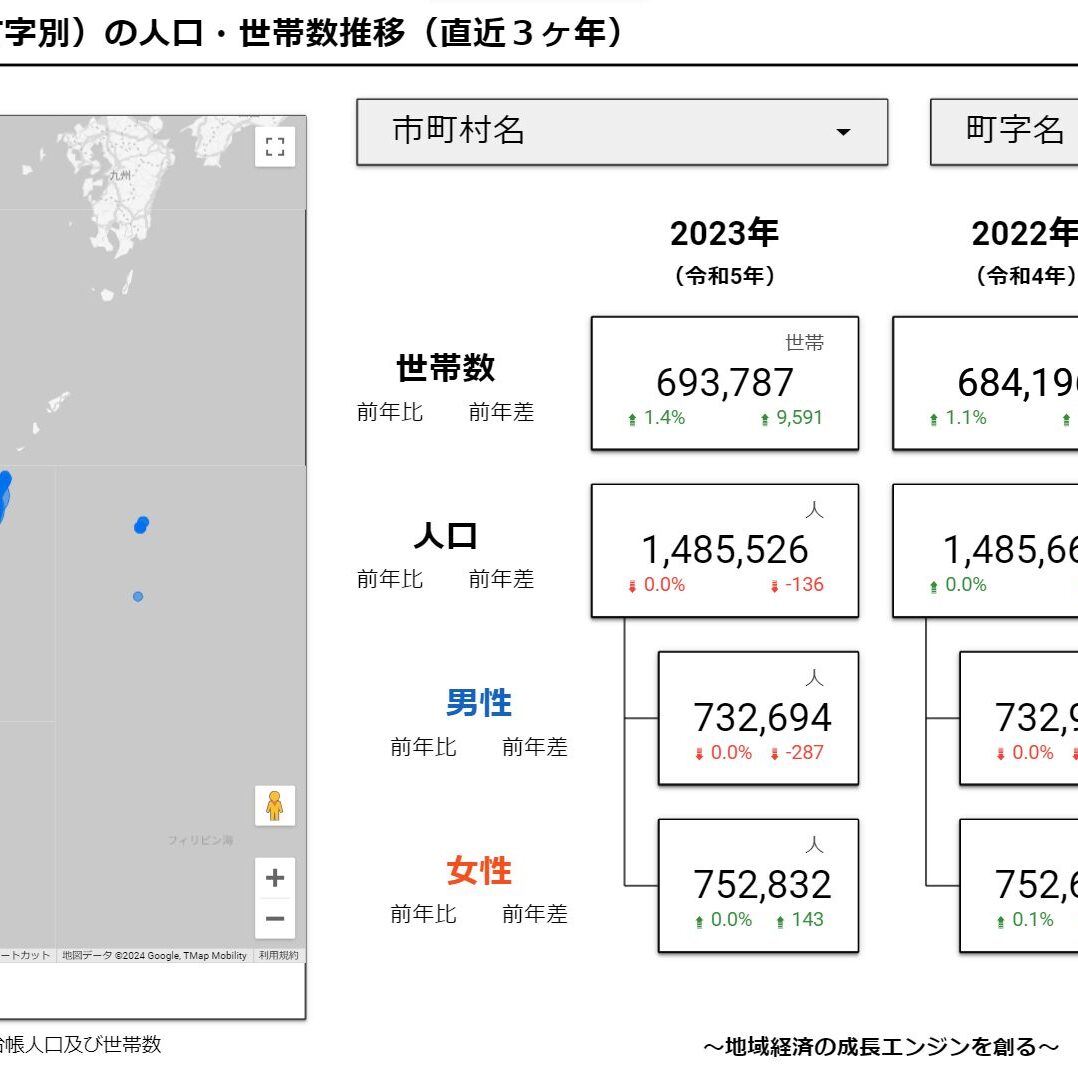The height and width of the screenshot is (1078, 1078).
Task: Click the female population card 752,832
Action: tap(758, 885)
